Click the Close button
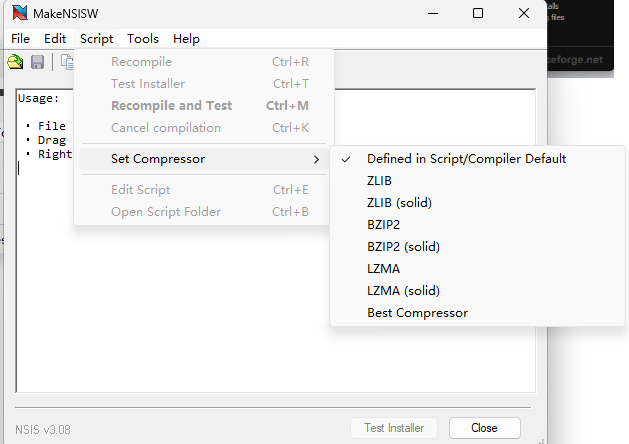 click(x=485, y=428)
